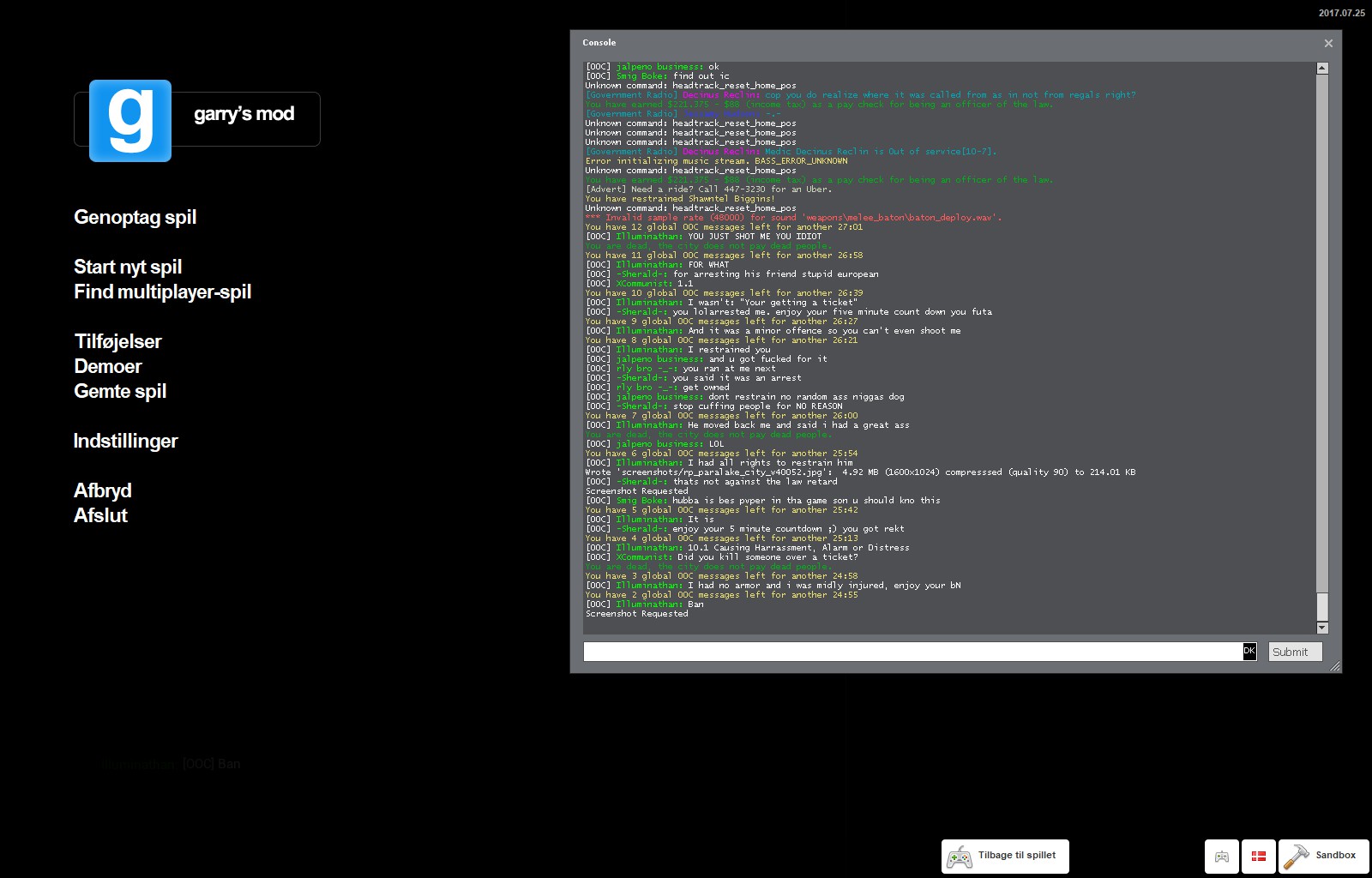Click the console scrollbar down arrow
Image resolution: width=1372 pixels, height=878 pixels.
[x=1322, y=628]
